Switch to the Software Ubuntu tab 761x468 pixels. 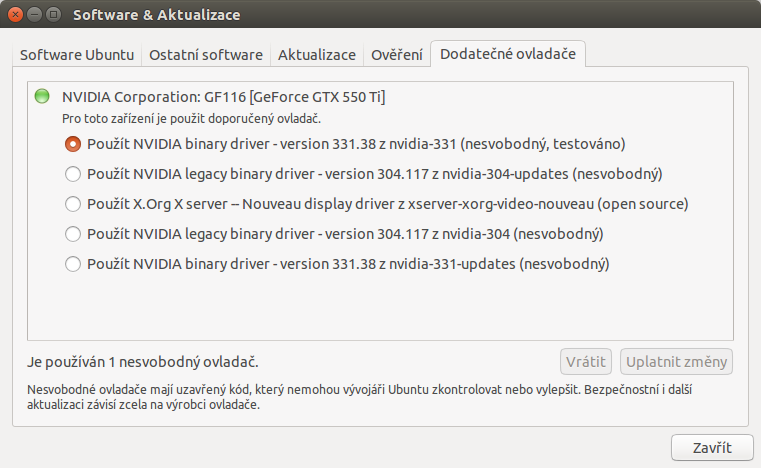[78, 56]
